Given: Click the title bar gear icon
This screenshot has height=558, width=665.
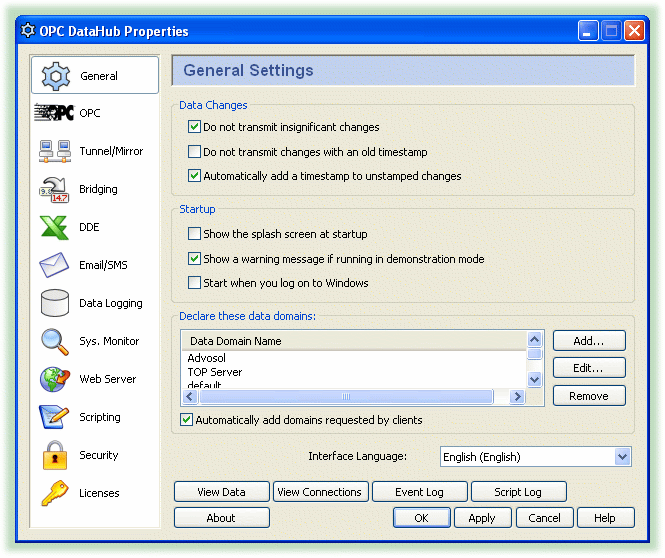Looking at the screenshot, I should [28, 31].
